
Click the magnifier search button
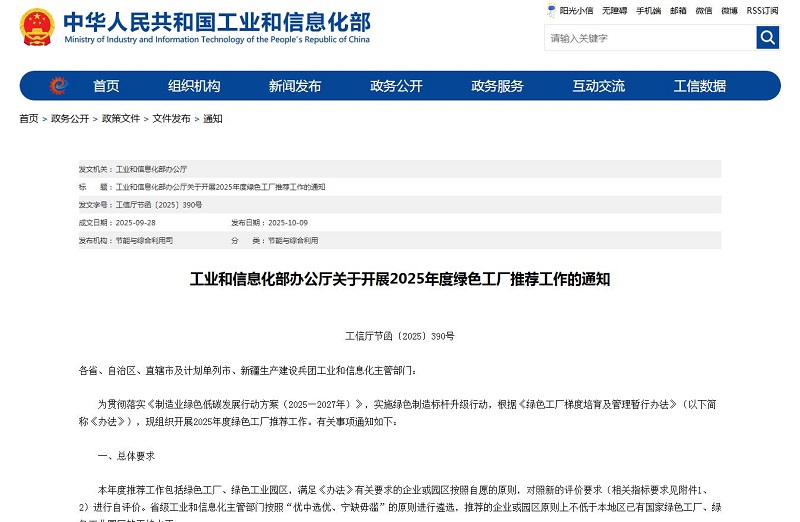(767, 38)
